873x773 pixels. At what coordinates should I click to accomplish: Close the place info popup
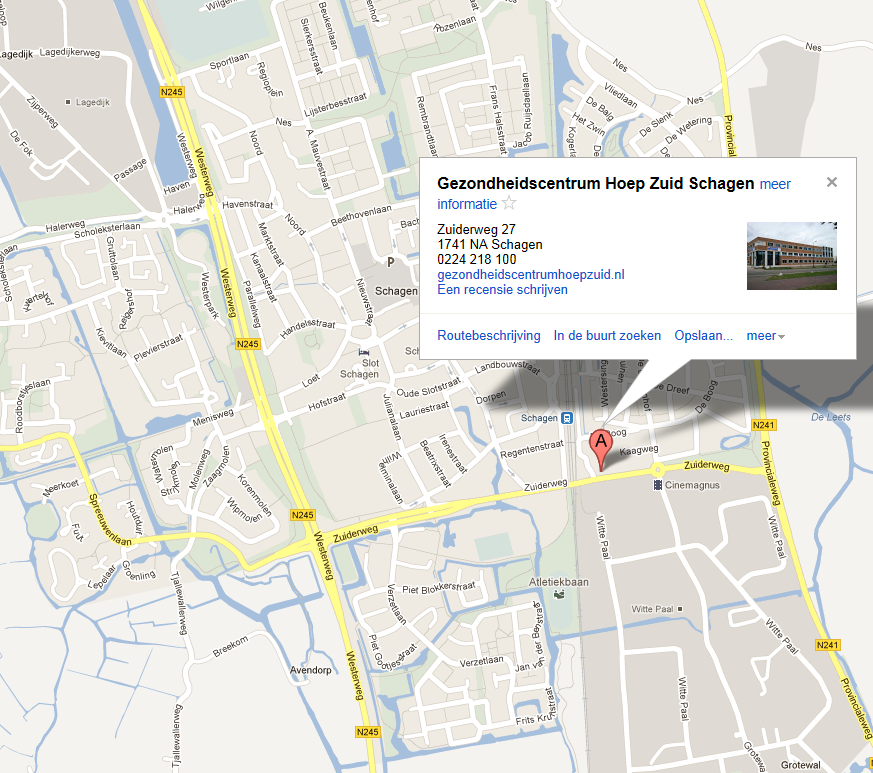832,182
